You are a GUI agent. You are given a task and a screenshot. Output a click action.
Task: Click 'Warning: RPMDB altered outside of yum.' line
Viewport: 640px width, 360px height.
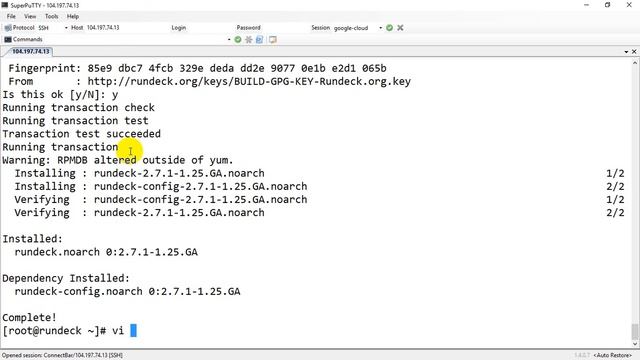[118, 160]
